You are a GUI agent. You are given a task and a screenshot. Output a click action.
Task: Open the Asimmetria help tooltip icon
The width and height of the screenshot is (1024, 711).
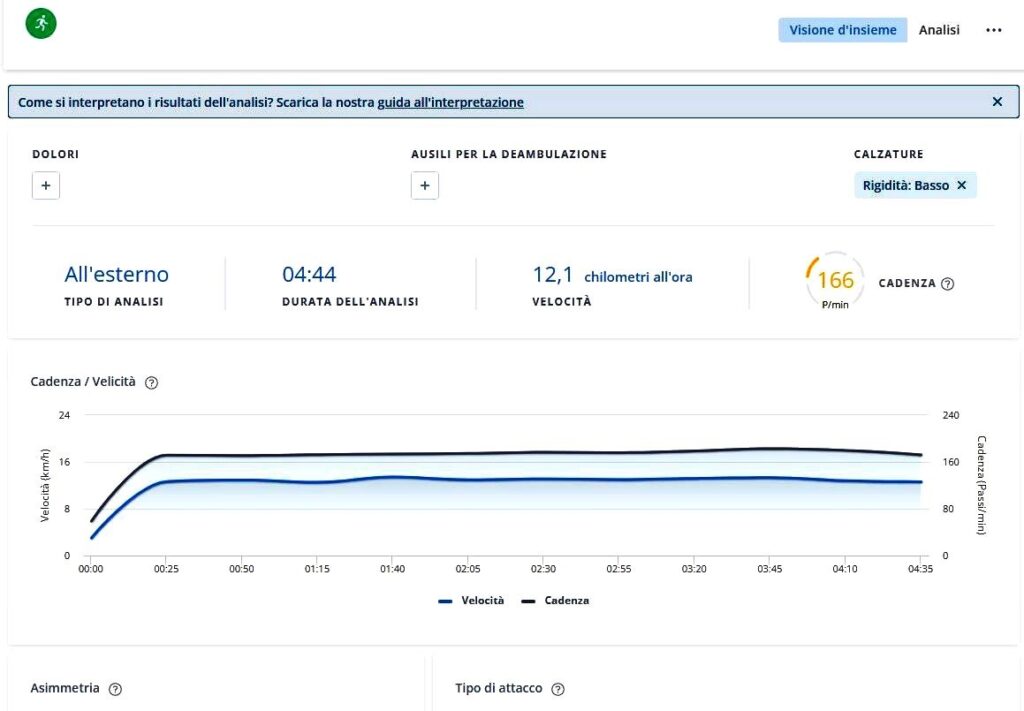[115, 689]
